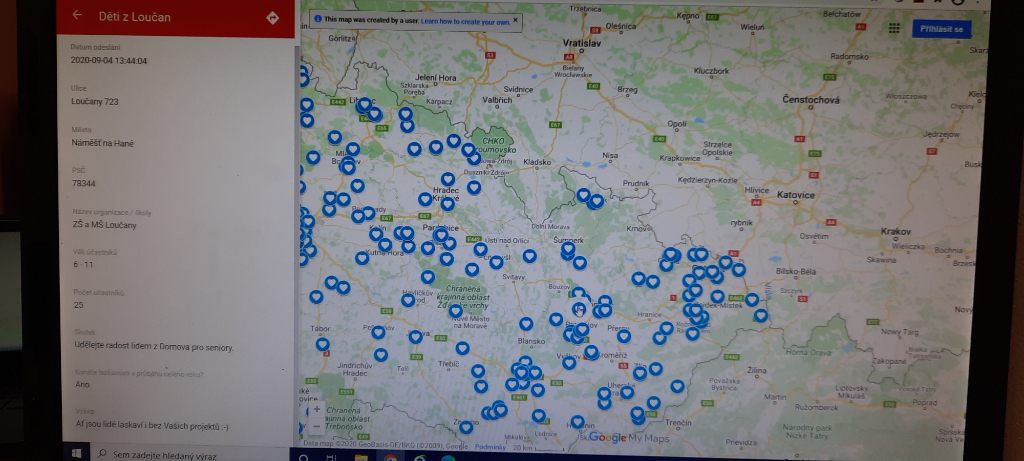
Task: Select heart marker beside Pelhřimov label
Action: tap(378, 332)
